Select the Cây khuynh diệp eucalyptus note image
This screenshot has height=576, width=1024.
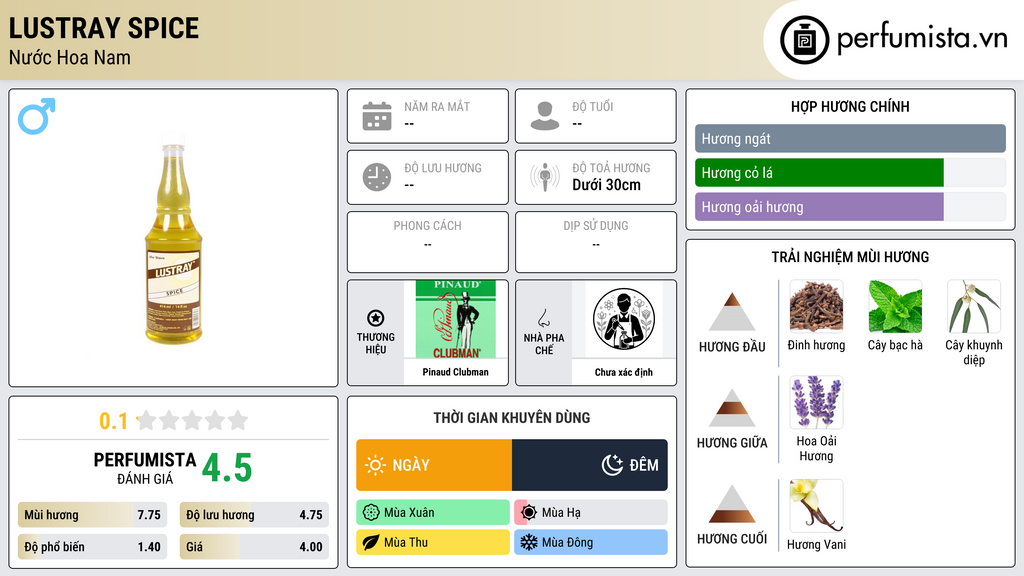(x=974, y=306)
